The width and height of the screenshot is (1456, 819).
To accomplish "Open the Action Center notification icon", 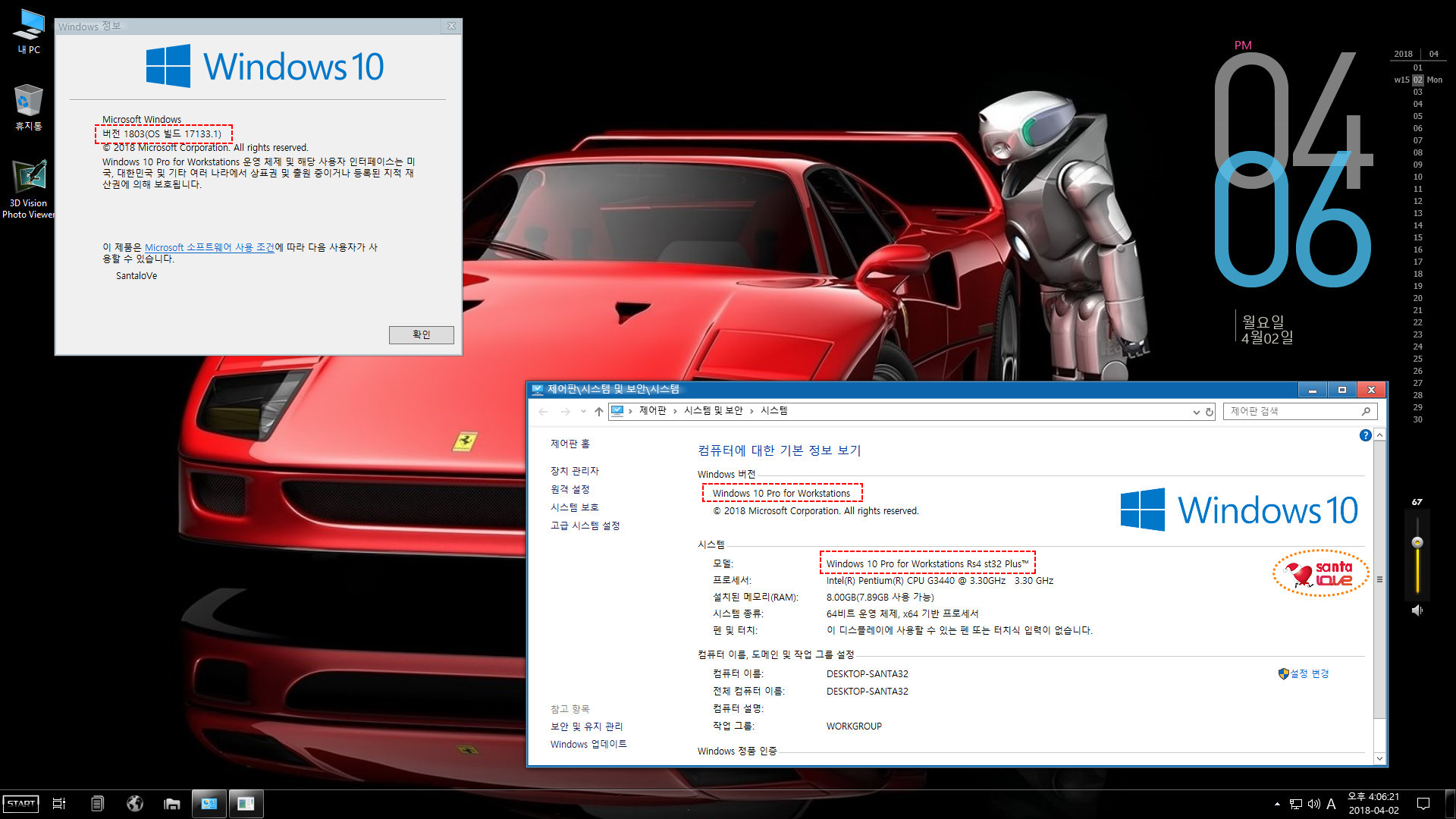I will (x=1423, y=804).
